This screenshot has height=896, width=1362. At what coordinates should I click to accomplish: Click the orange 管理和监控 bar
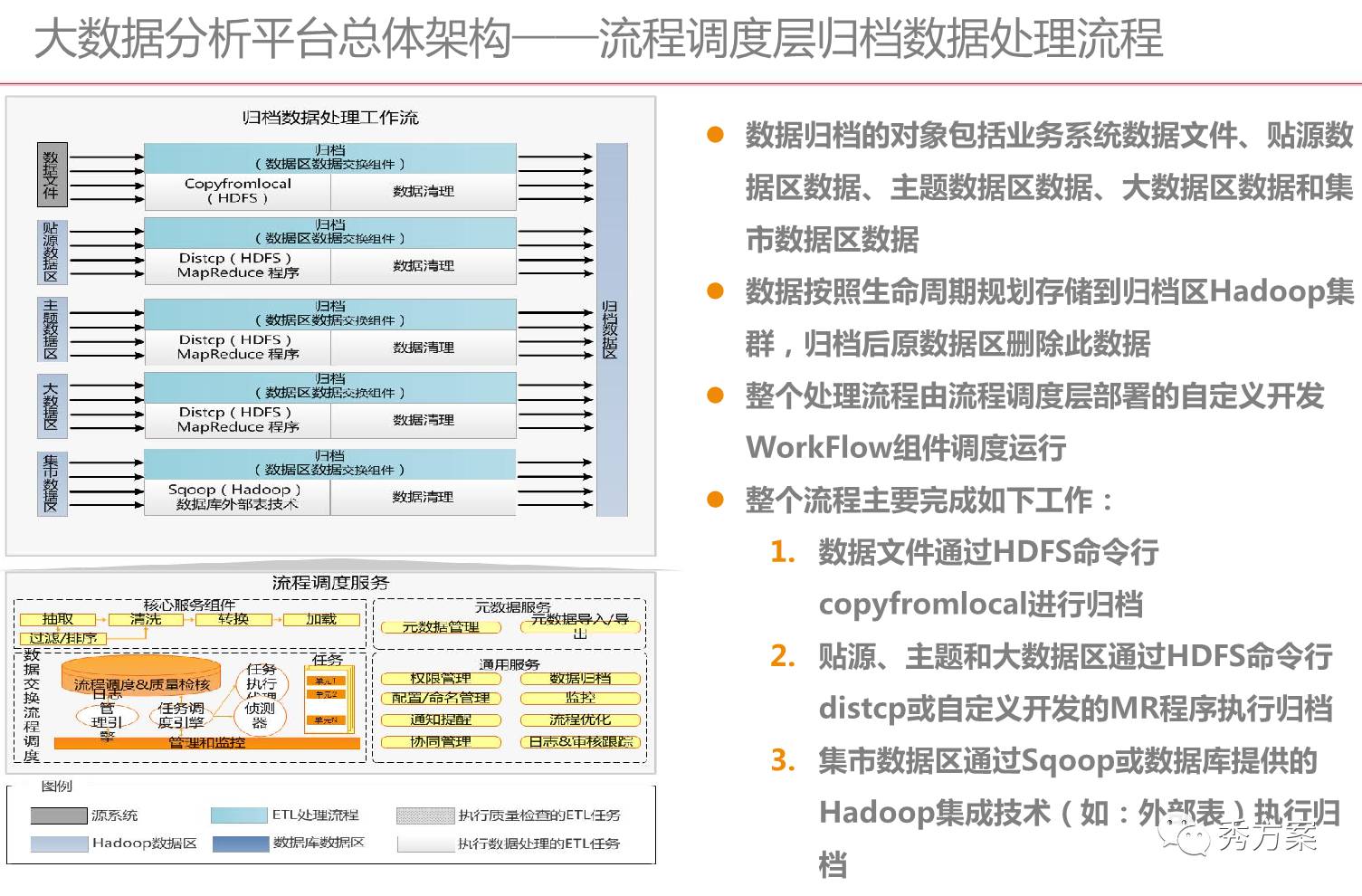[x=207, y=743]
